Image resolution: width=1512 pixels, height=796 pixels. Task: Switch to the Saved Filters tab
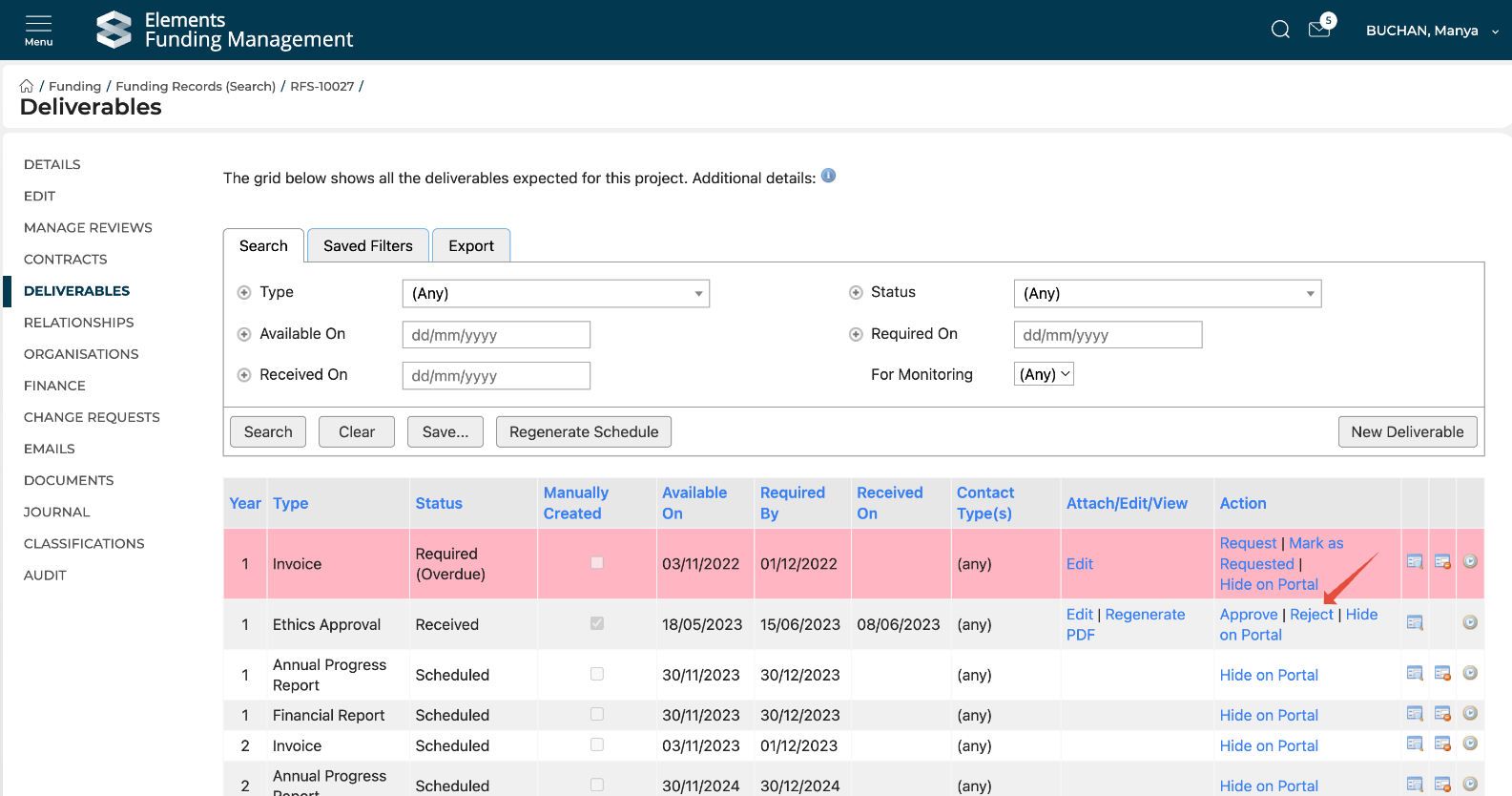click(x=367, y=246)
